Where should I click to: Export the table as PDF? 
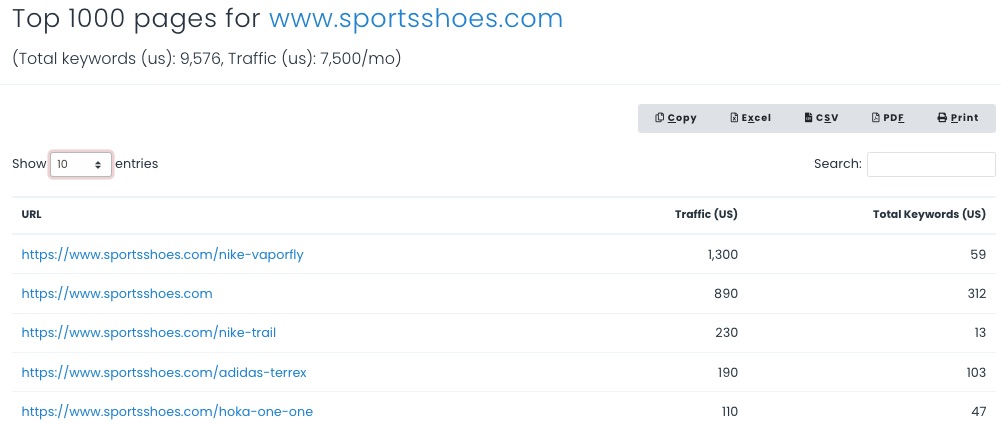coord(888,118)
